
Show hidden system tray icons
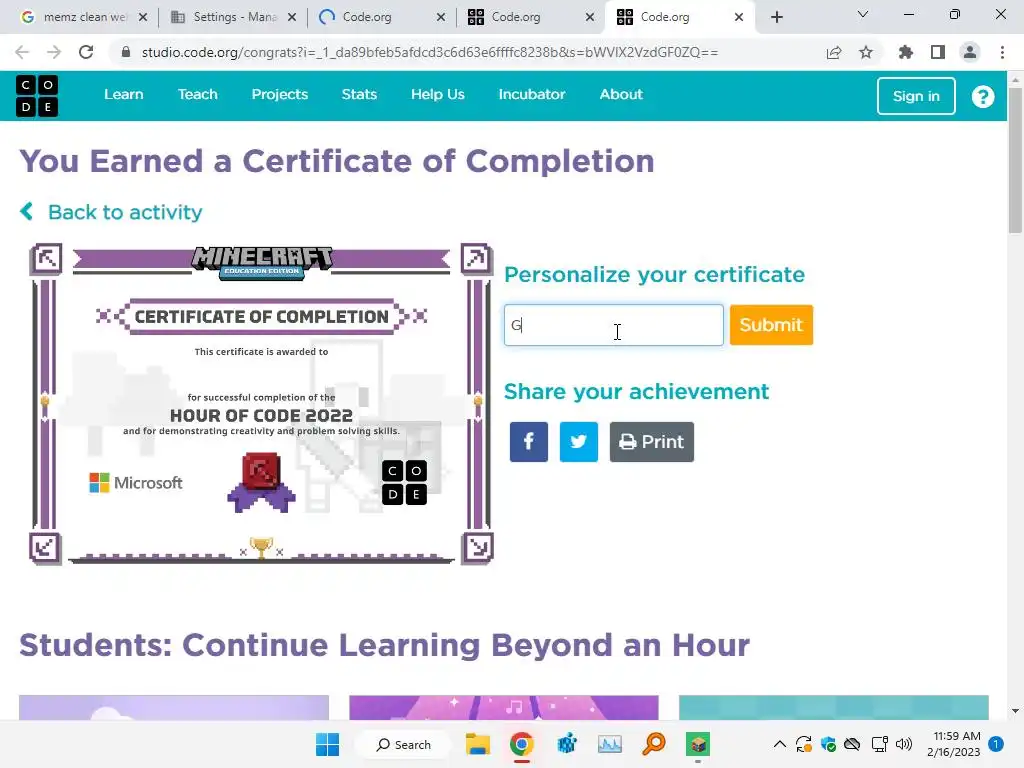point(779,744)
